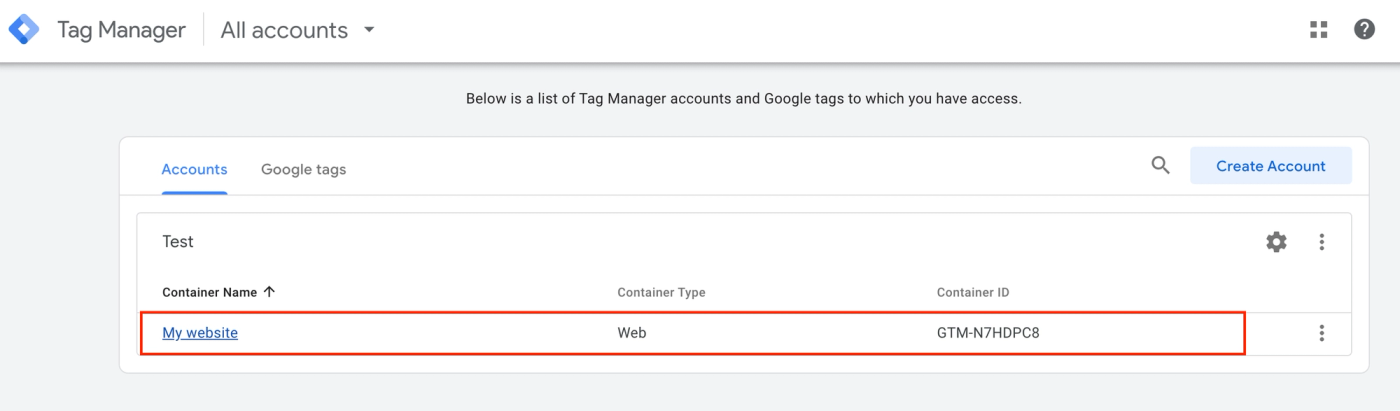Select the Test account name
The image size is (1400, 411).
[178, 242]
